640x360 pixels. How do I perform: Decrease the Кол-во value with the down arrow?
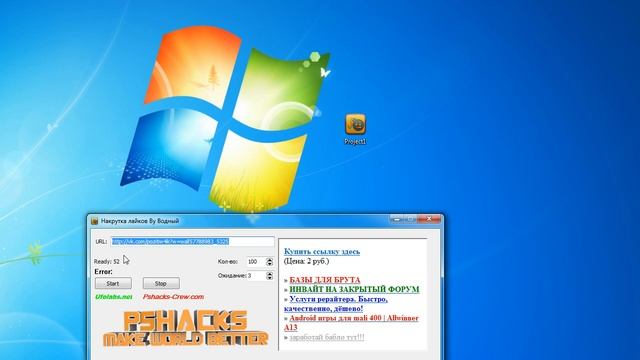pyautogui.click(x=269, y=264)
